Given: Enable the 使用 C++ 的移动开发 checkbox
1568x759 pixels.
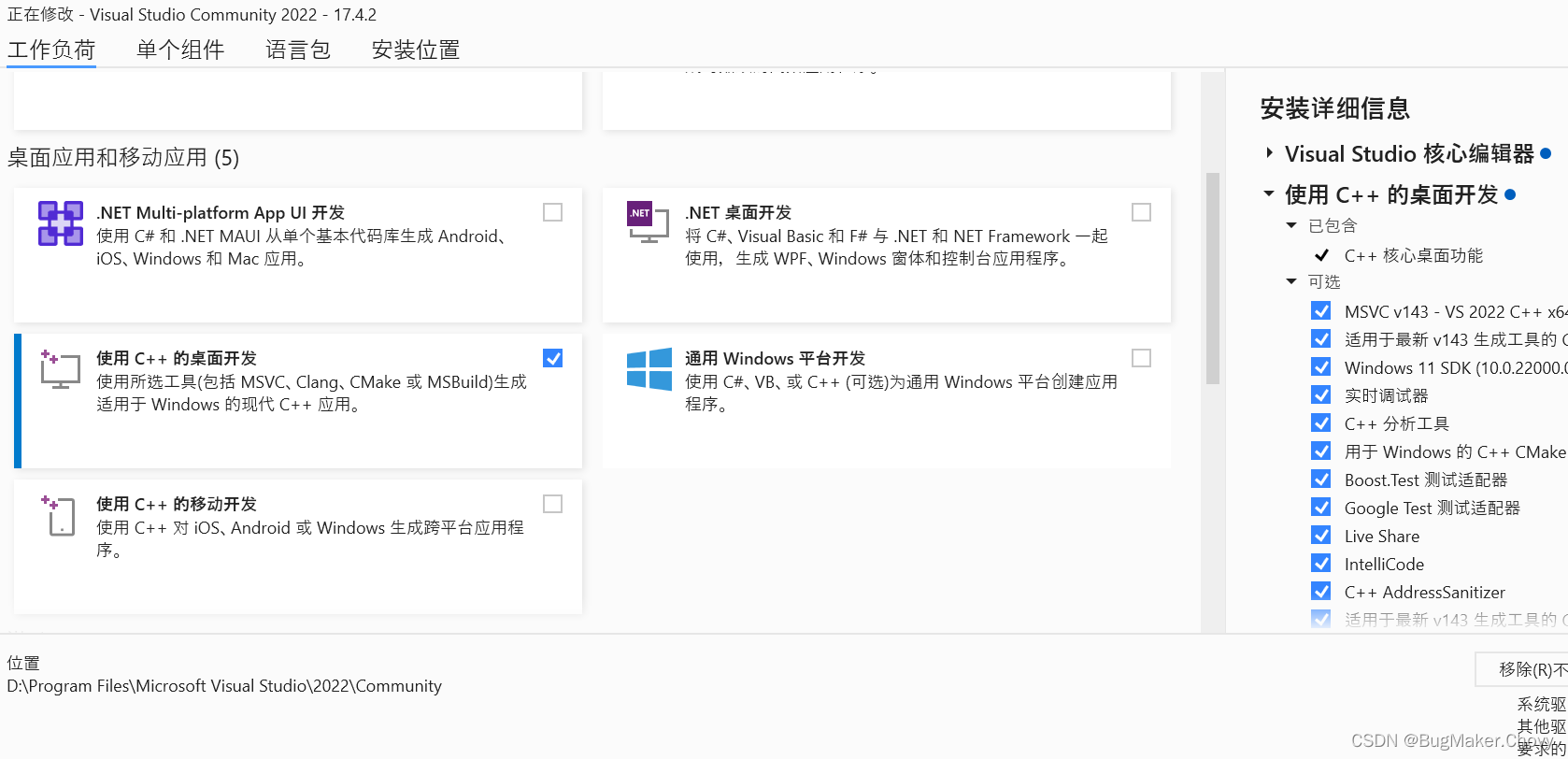Looking at the screenshot, I should (553, 504).
